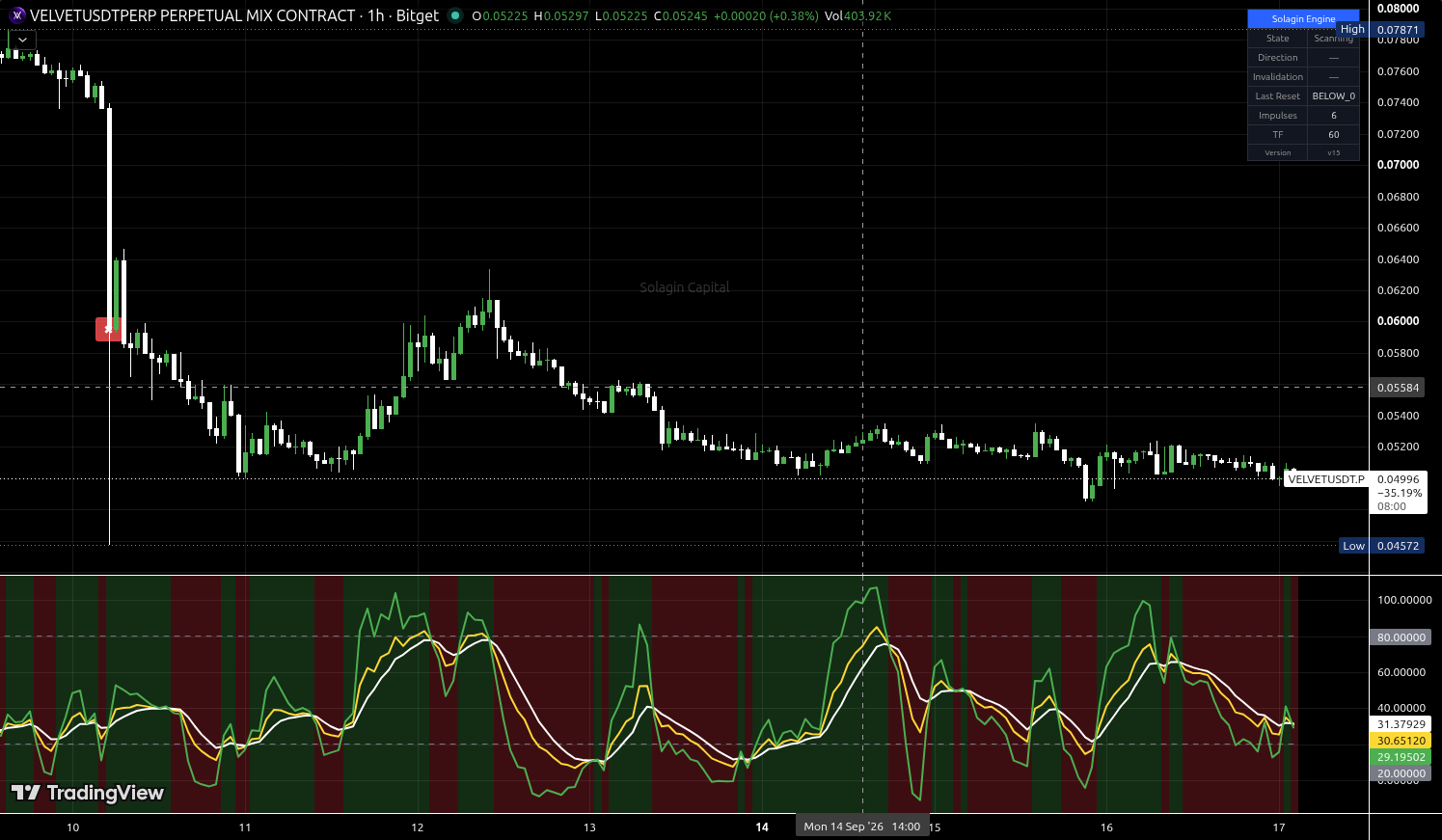1442x840 pixels.
Task: Open the TradingView logo link
Action: tap(88, 793)
